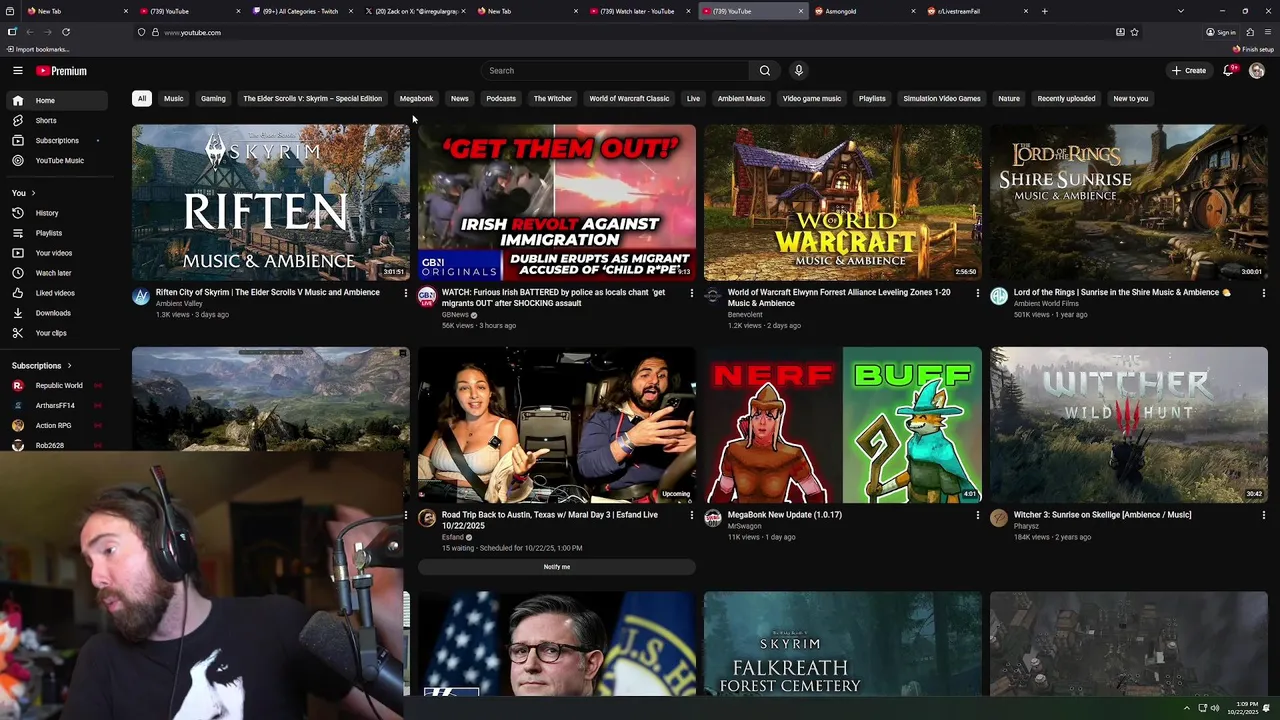This screenshot has width=1280, height=720.
Task: Play the Falkreath Forest Cemetery thumbnail
Action: pos(843,643)
